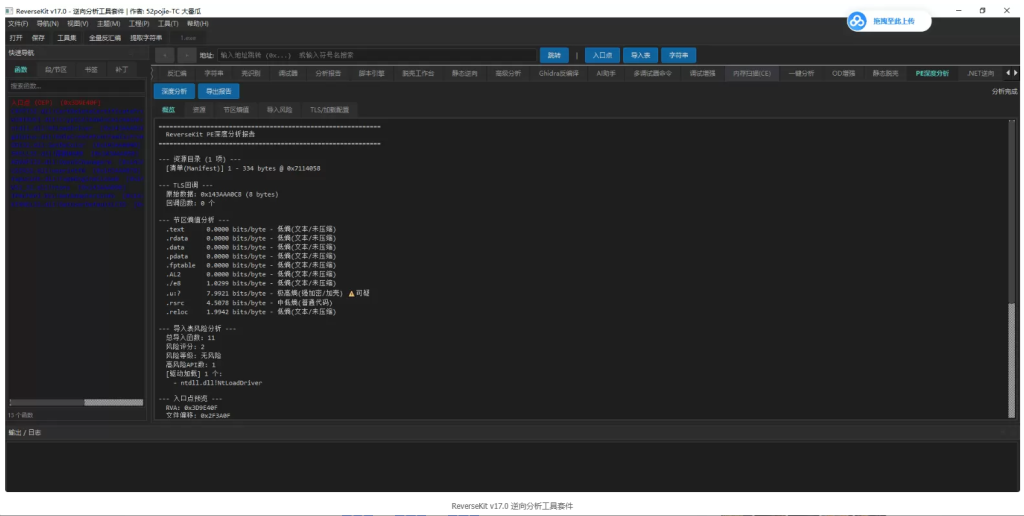Viewport: 1024px width, 516px height.
Task: Run 全量反汇编 from the toolbar
Action: tap(104, 38)
